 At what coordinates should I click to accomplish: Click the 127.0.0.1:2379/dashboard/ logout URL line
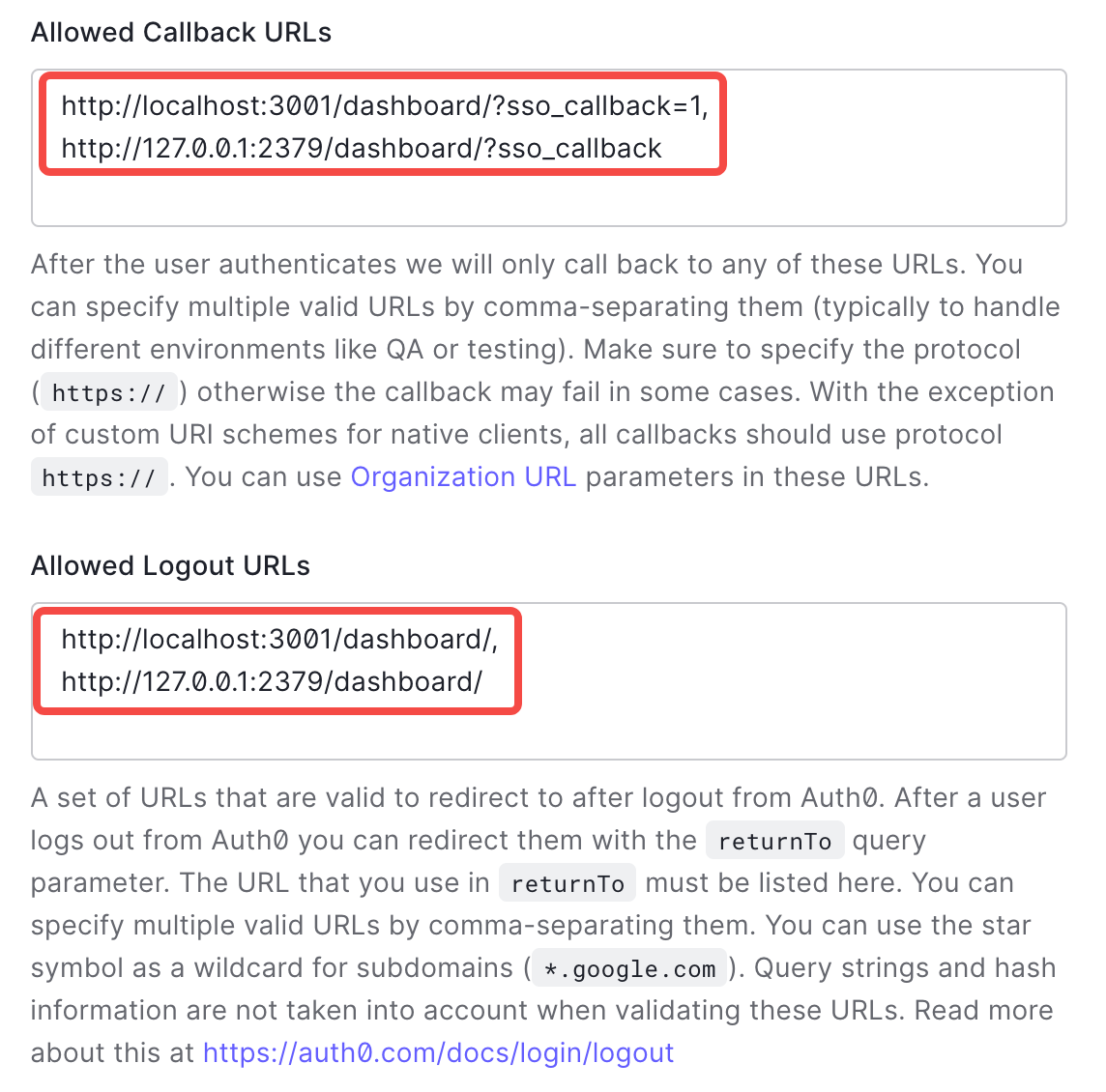point(271,682)
